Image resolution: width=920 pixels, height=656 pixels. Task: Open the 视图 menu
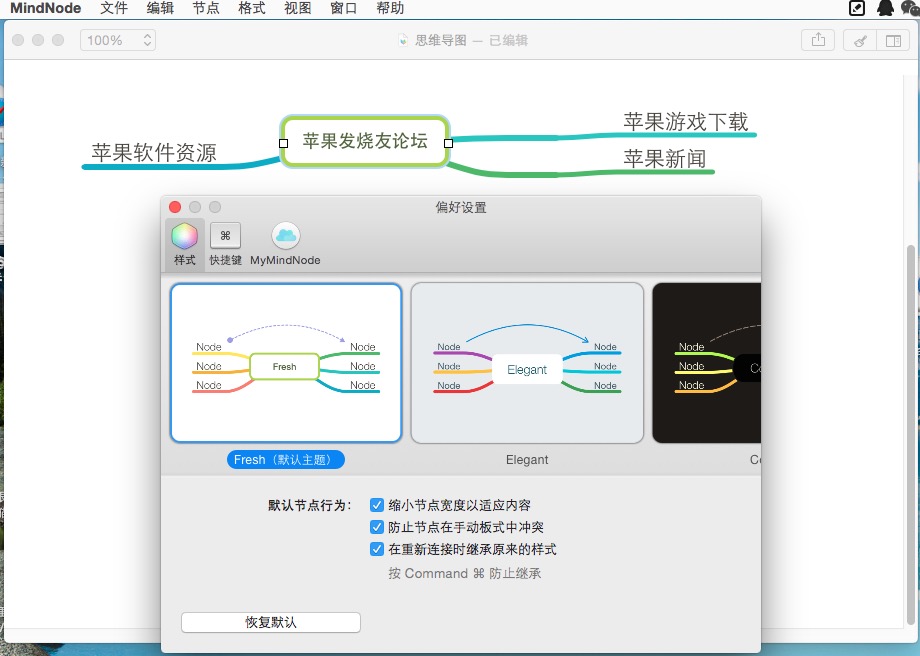297,8
